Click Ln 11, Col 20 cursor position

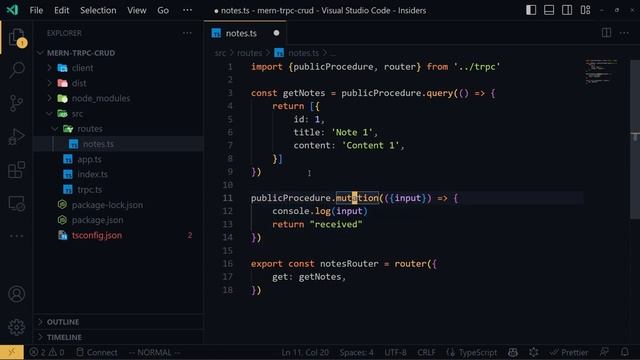(305, 352)
